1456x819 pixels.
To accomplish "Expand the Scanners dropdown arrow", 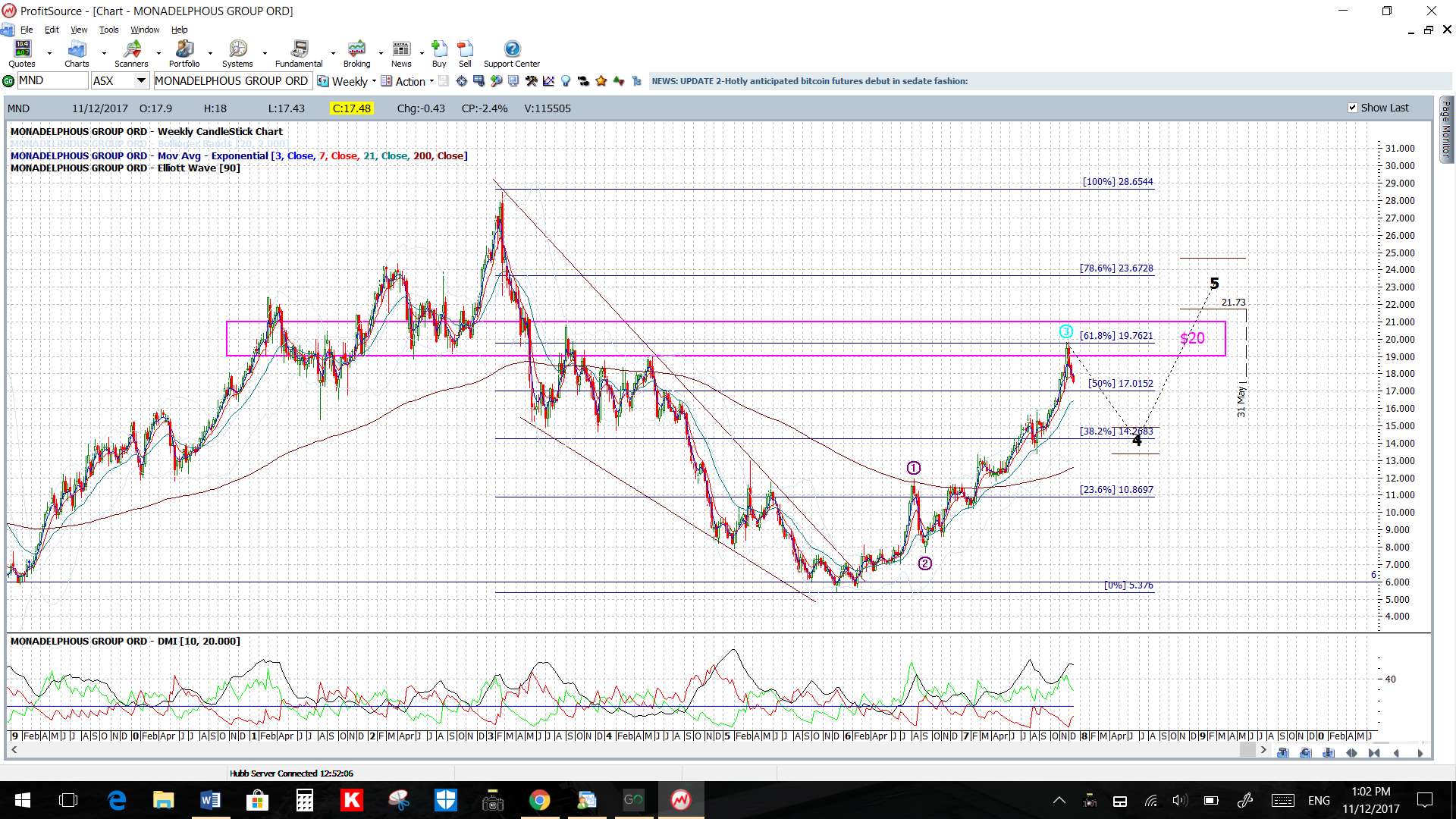I will (158, 54).
